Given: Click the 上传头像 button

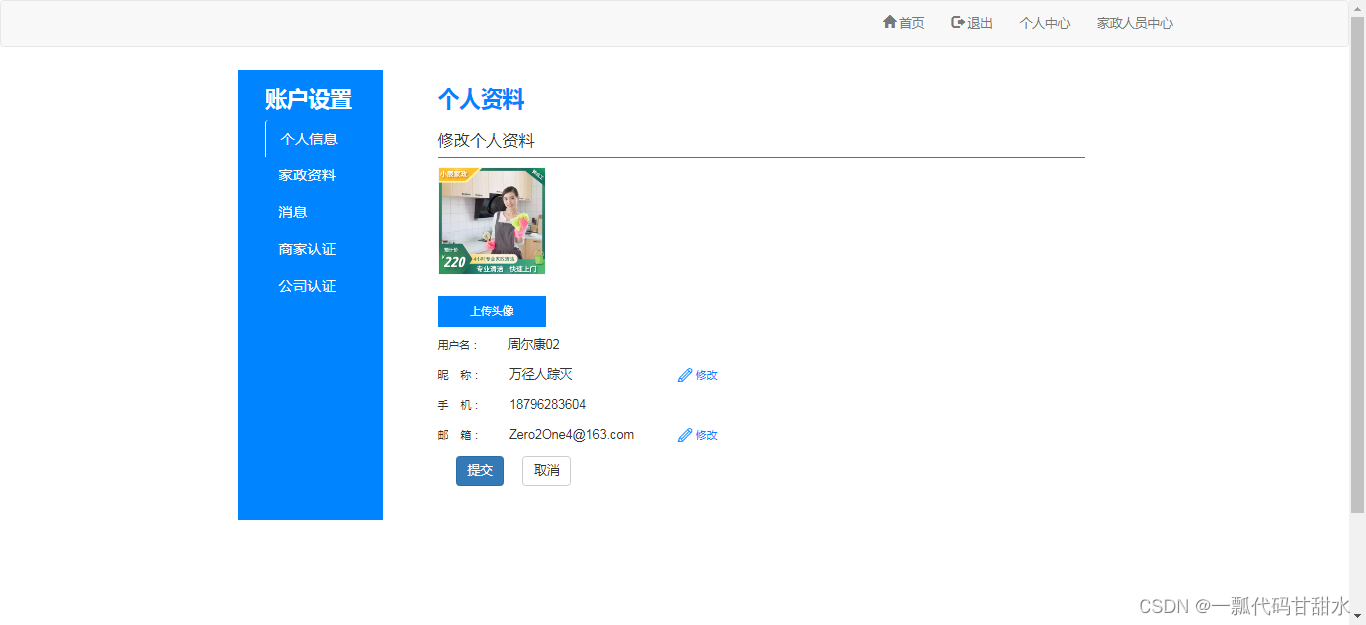Looking at the screenshot, I should pos(492,311).
